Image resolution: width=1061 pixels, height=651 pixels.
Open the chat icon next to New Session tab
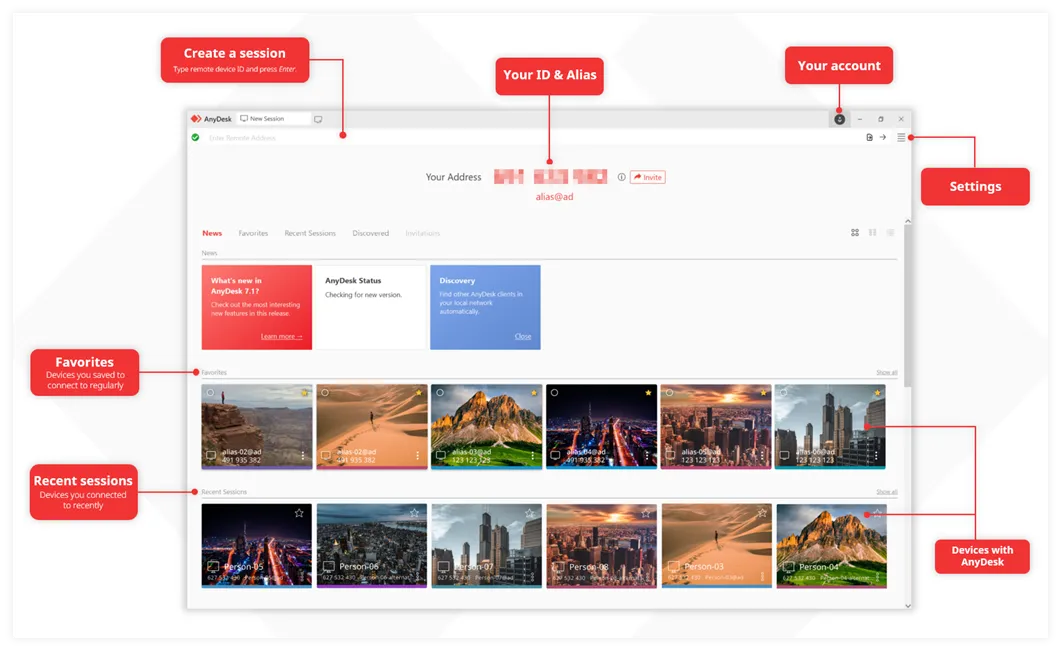317,117
